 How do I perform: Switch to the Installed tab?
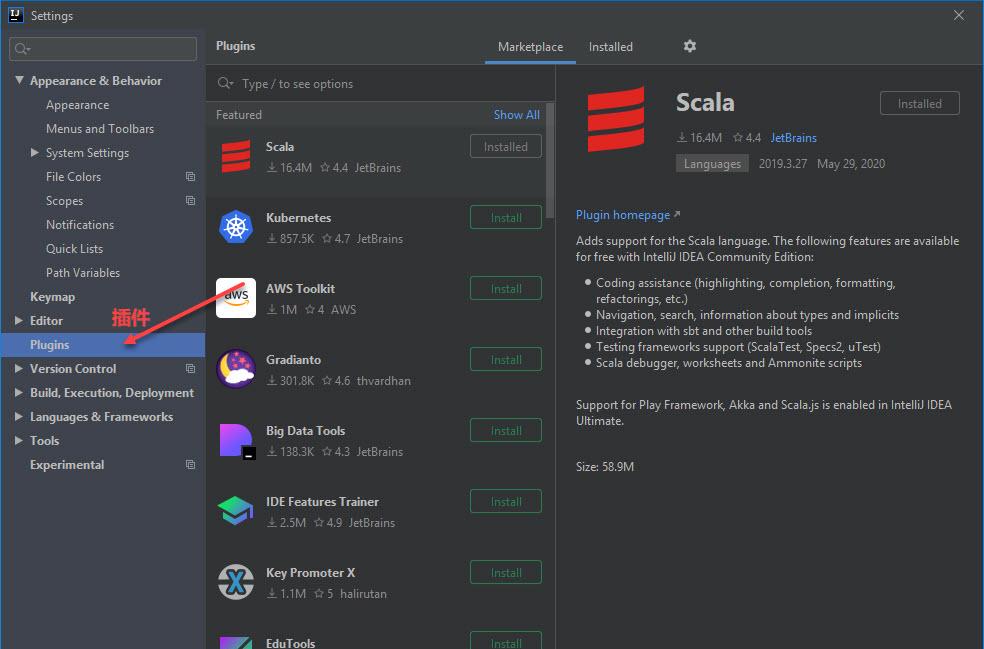[611, 47]
